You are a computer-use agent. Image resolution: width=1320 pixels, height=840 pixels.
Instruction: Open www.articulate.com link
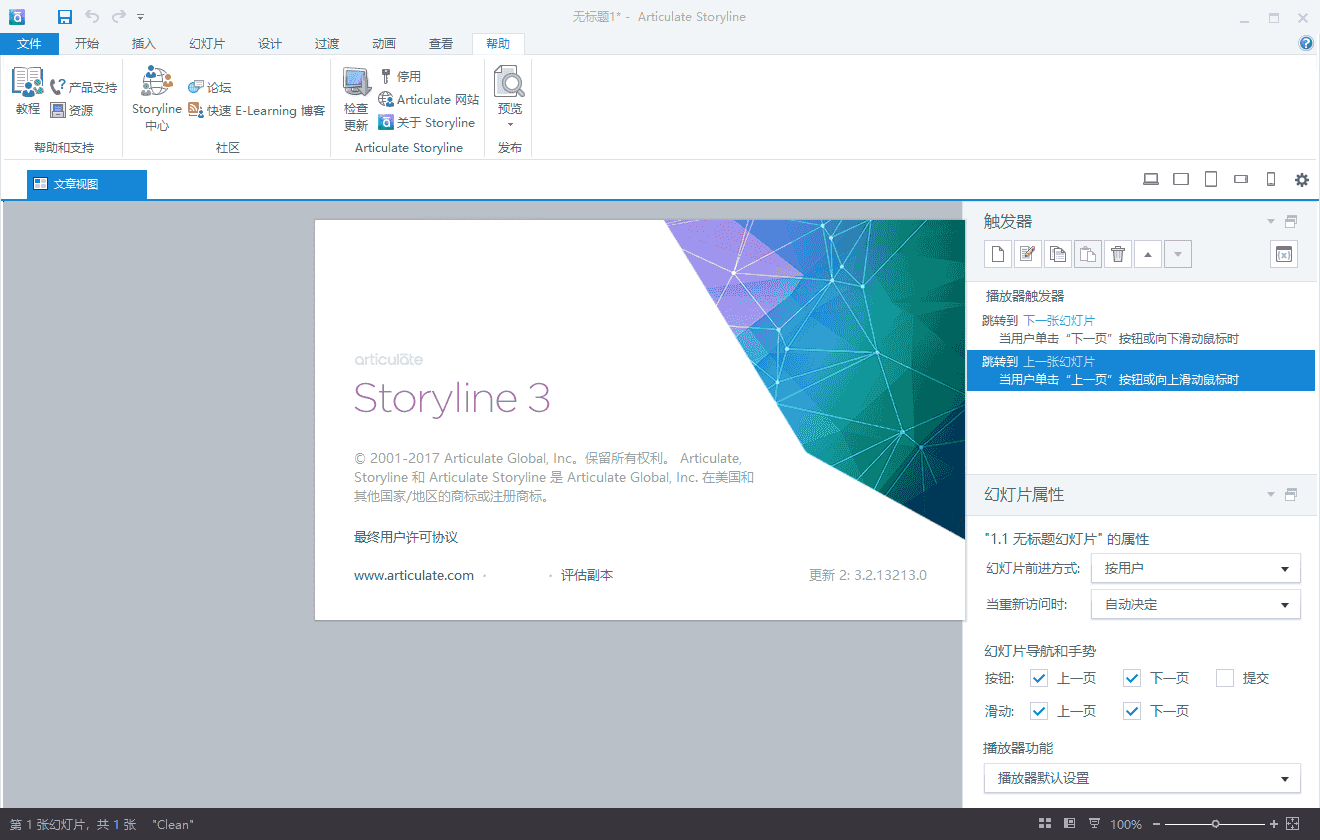pos(414,575)
